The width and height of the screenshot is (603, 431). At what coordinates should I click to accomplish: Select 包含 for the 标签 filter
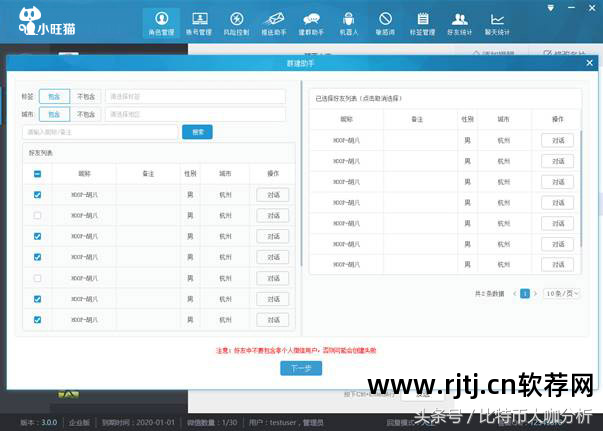point(54,97)
